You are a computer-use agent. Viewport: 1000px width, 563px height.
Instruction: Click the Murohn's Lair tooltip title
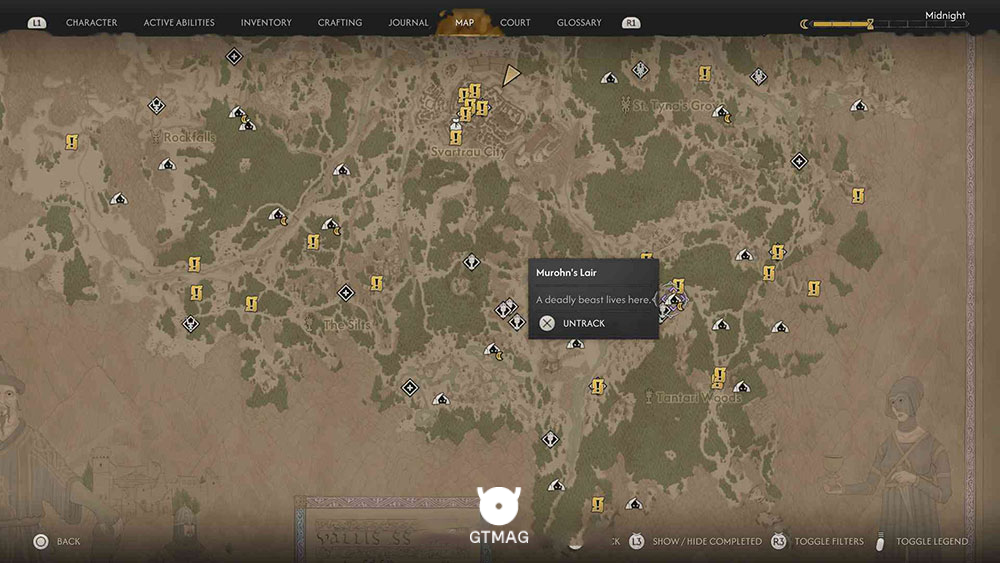click(x=566, y=272)
